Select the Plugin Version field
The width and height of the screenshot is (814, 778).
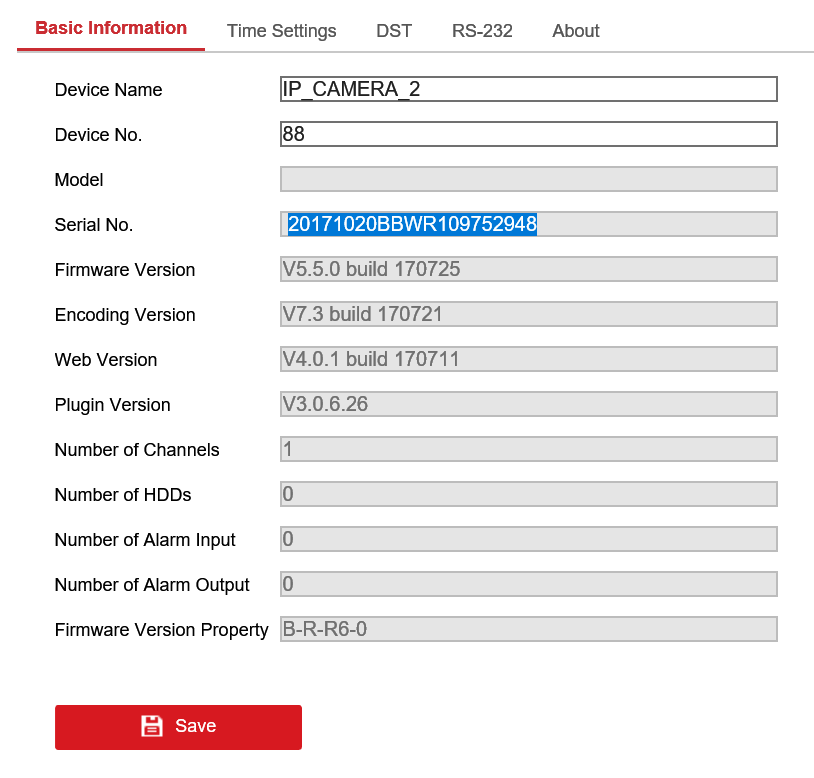[x=528, y=404]
